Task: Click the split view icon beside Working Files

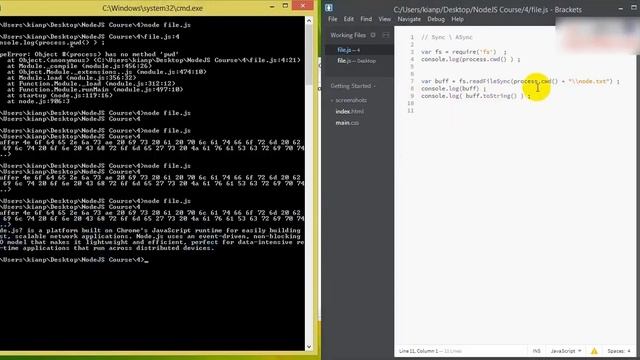Action: click(x=386, y=35)
